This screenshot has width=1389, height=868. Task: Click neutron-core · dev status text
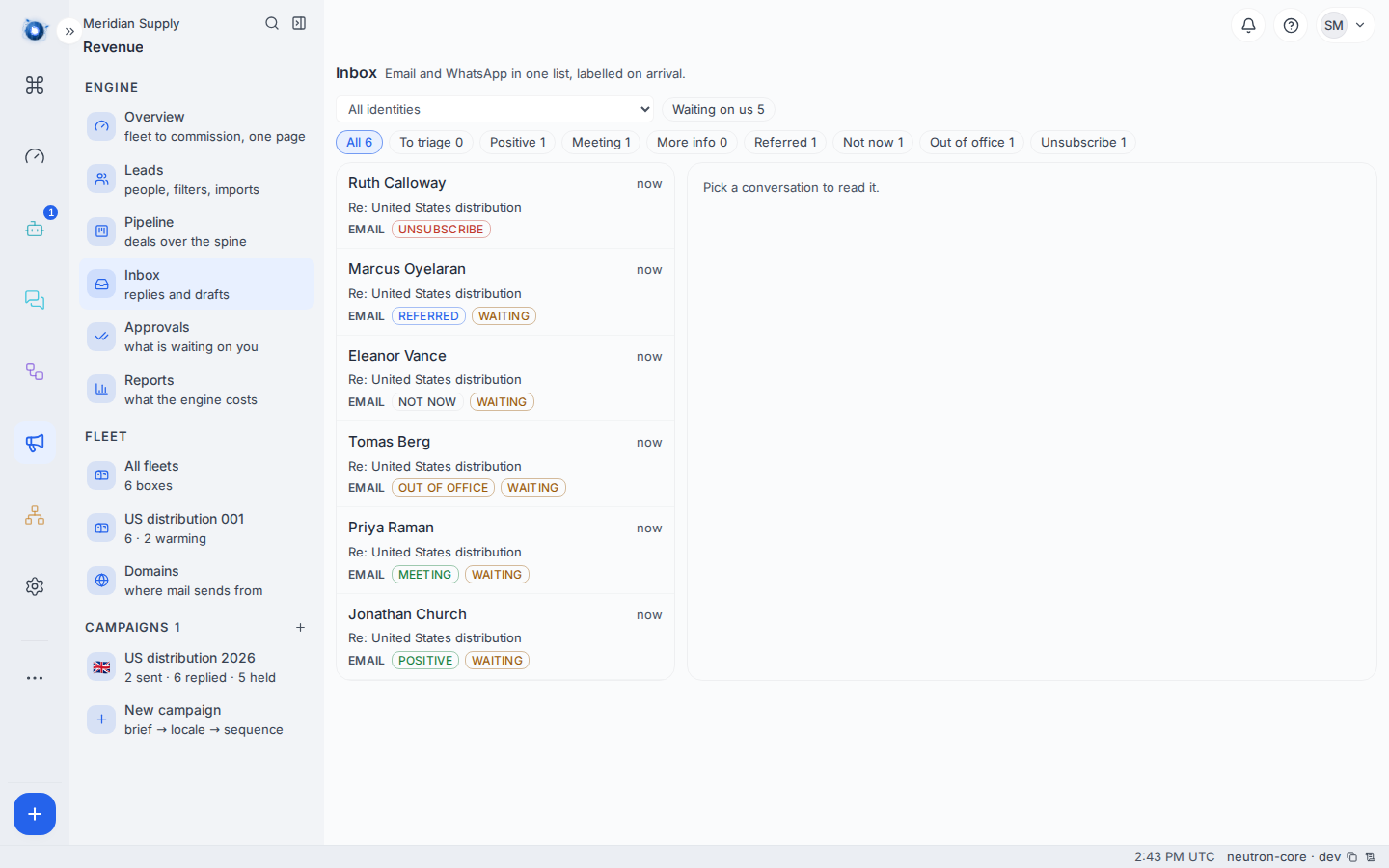(1284, 856)
